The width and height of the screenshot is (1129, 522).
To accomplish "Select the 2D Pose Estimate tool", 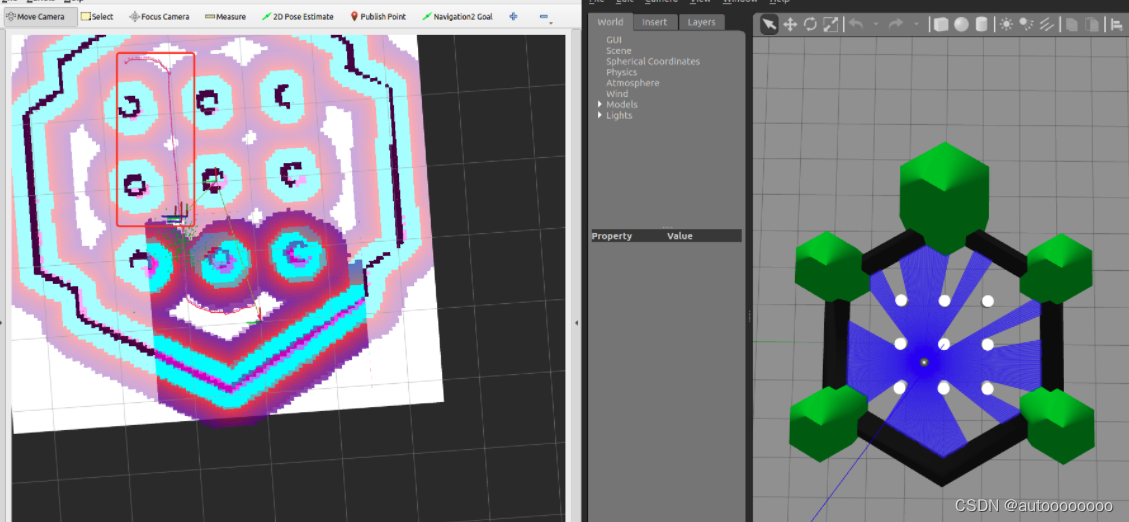I will pos(297,17).
